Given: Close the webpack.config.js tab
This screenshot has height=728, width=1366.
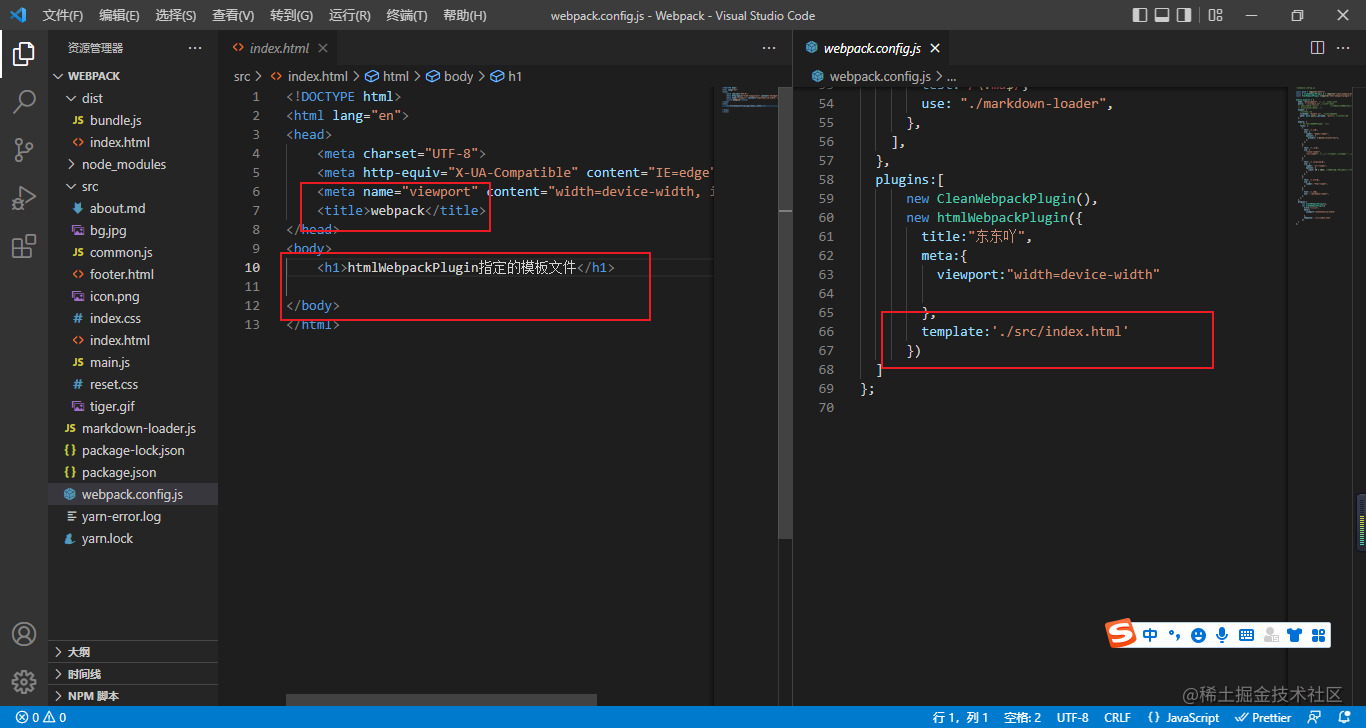Looking at the screenshot, I should tap(935, 48).
